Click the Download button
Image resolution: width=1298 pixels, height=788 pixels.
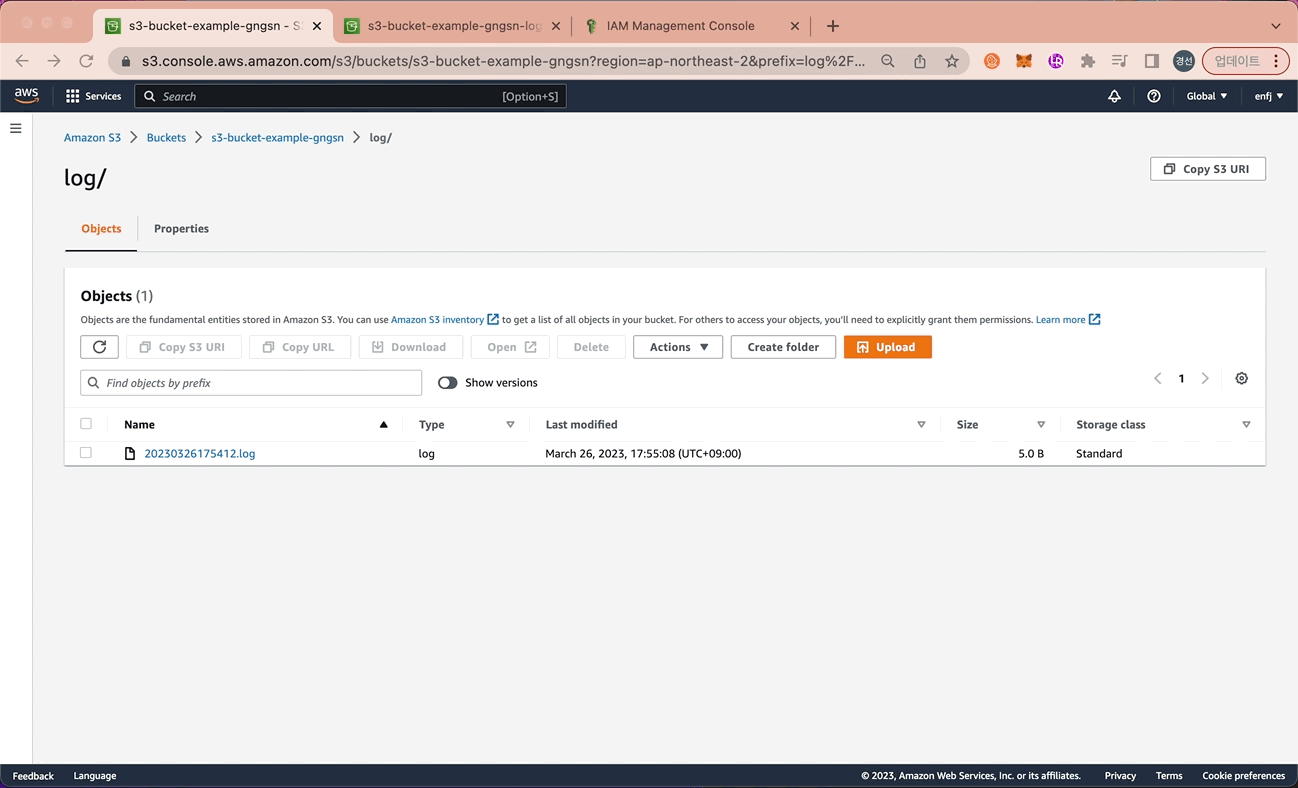coord(410,347)
